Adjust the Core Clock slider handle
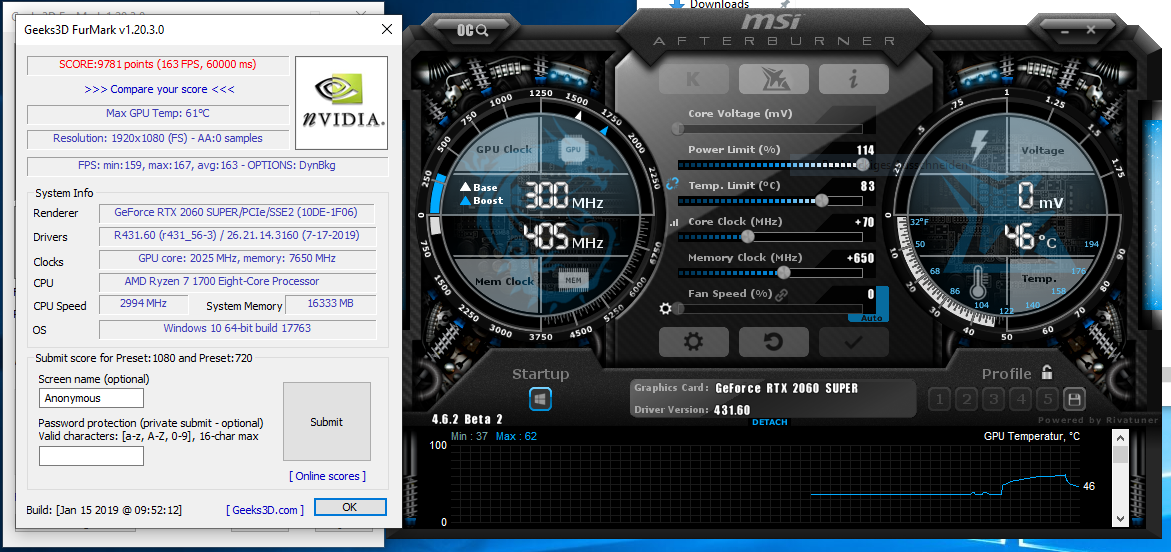 (x=747, y=237)
